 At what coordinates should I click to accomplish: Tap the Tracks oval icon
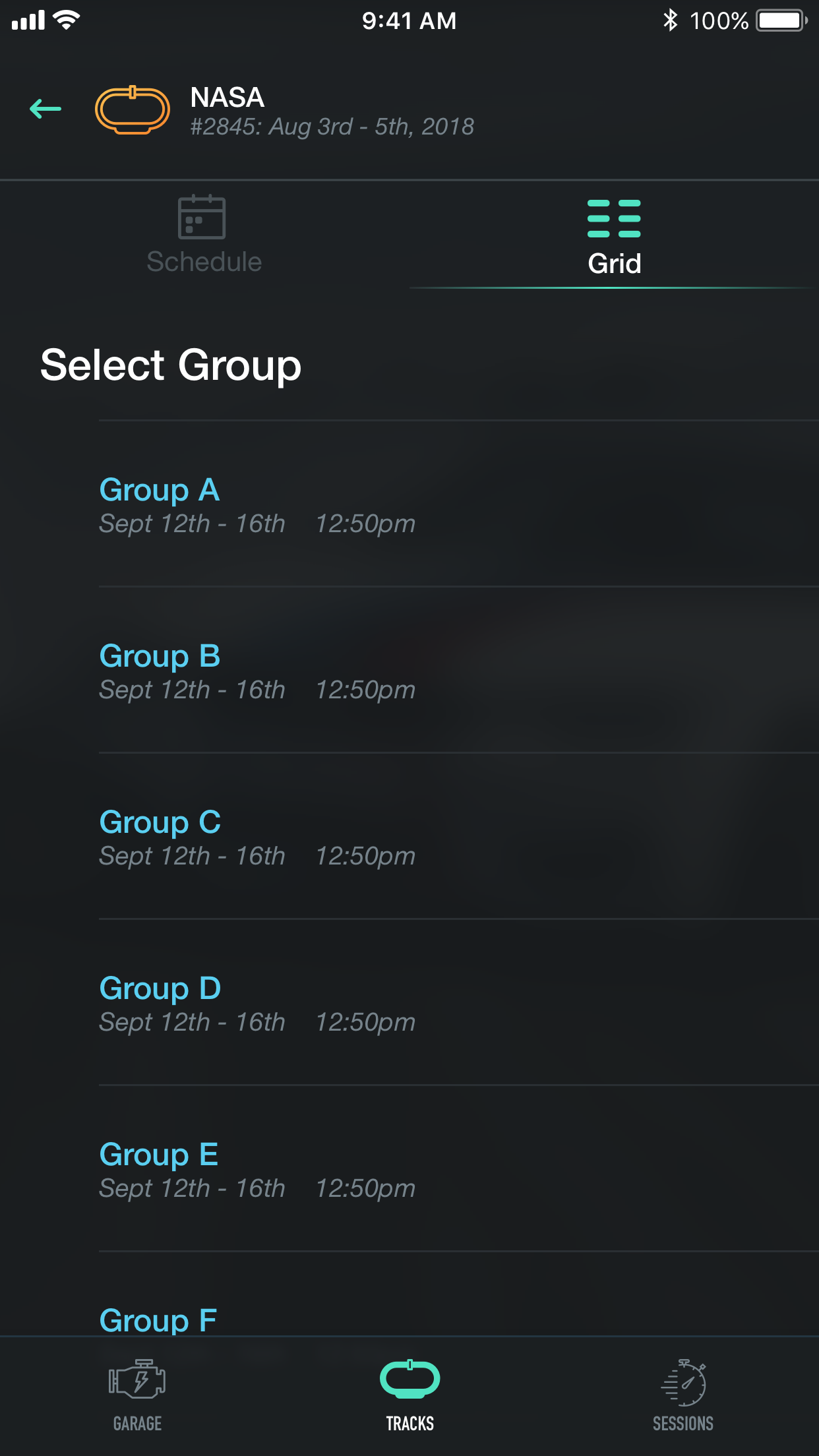coord(409,1379)
